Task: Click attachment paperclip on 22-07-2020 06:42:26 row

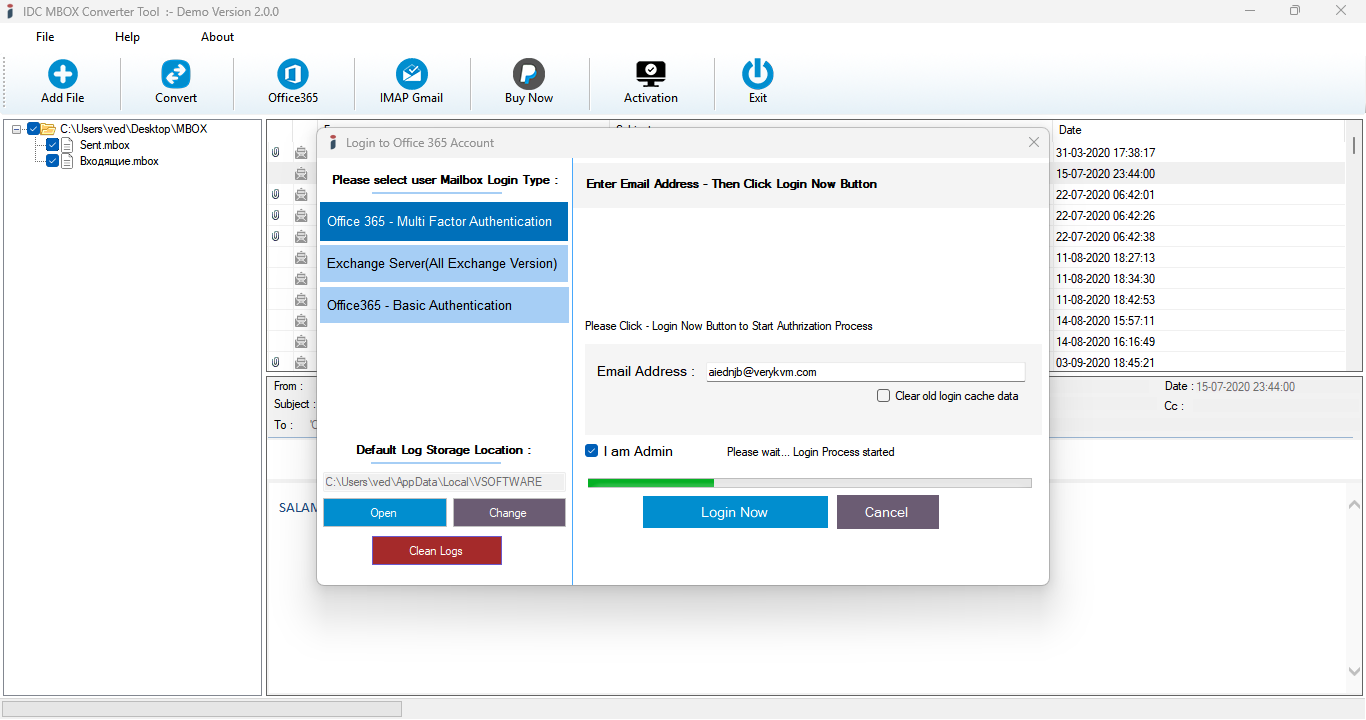Action: click(x=276, y=216)
